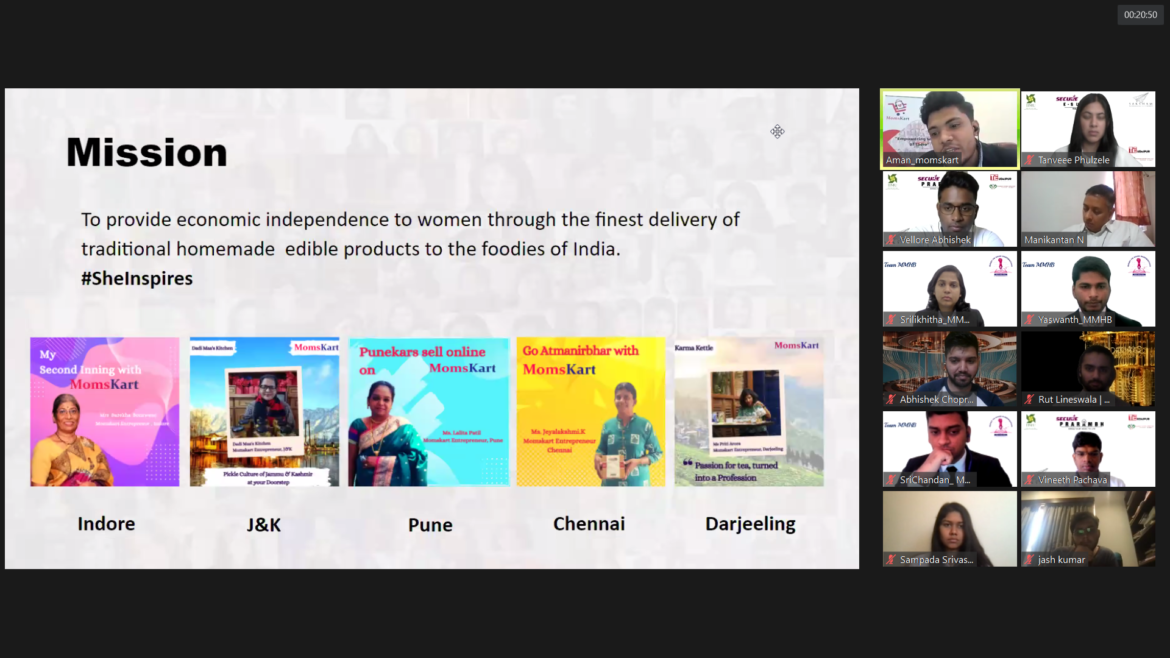
Task: Click muted mic icon on Tanveee Phulzele tile
Action: (1029, 160)
